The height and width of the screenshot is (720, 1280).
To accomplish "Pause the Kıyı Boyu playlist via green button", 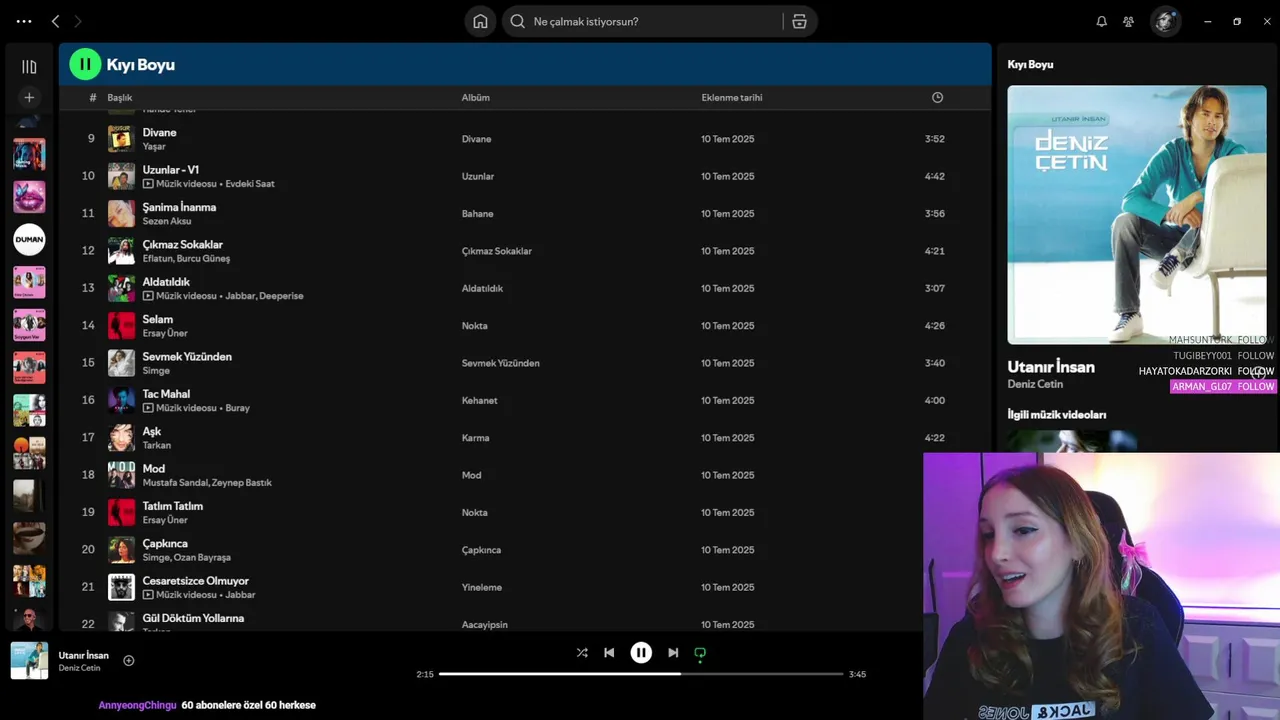I will [85, 64].
